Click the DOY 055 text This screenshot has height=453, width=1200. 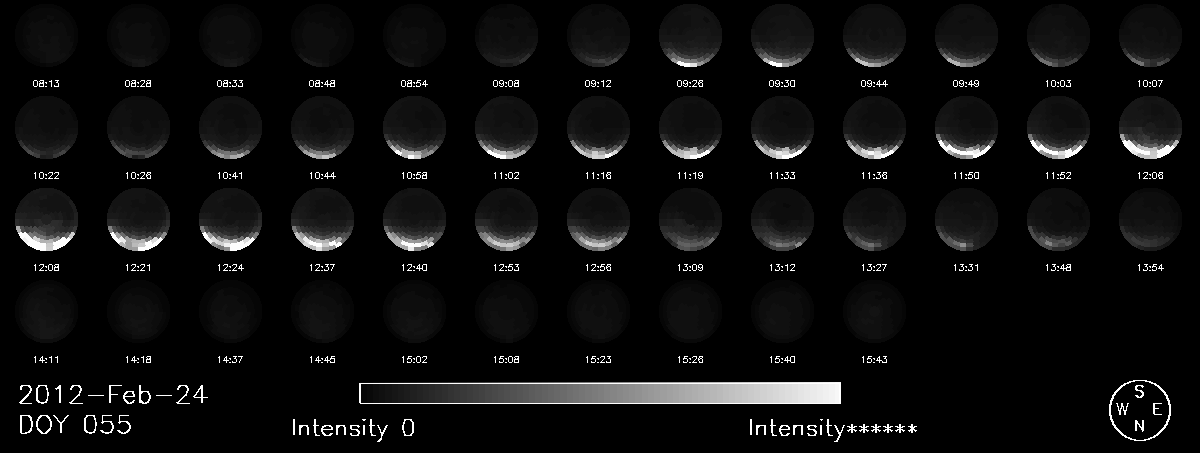[75, 425]
